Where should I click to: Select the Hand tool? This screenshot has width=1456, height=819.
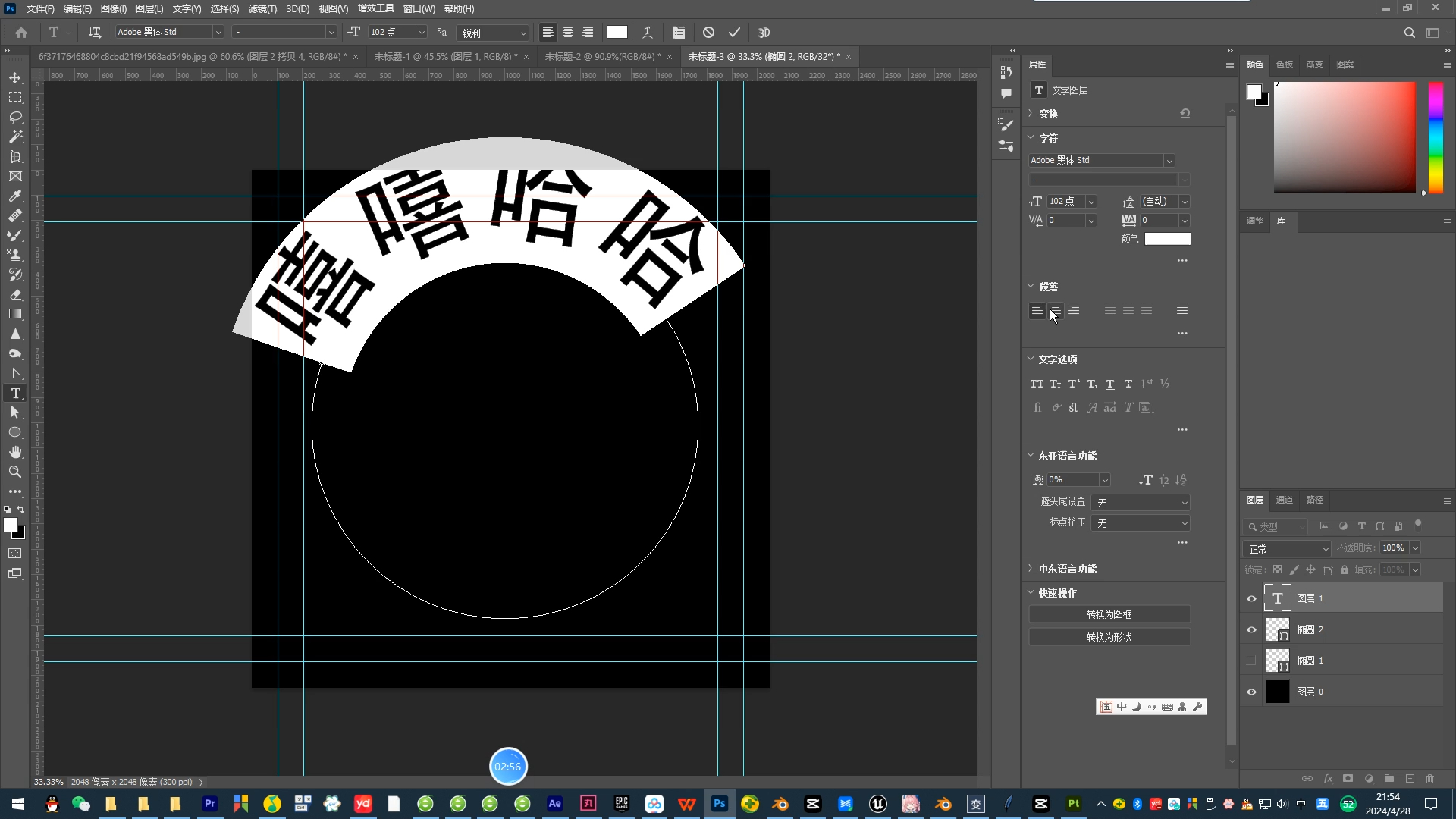pos(15,452)
